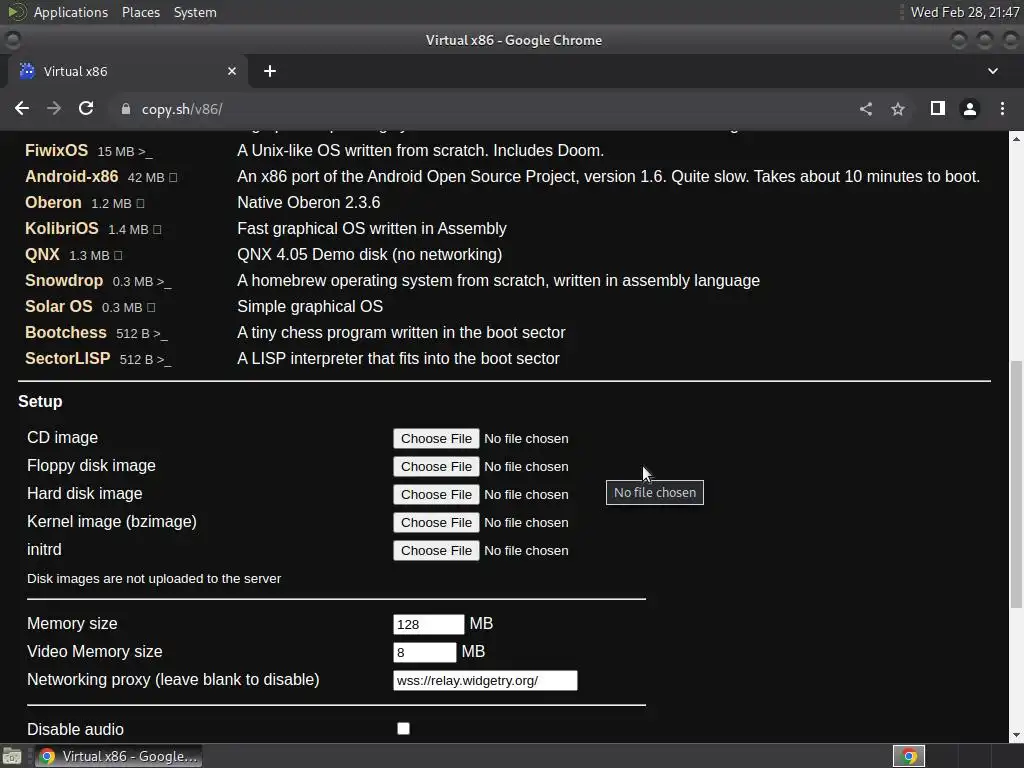Open the SectorLISP boot image
The height and width of the screenshot is (768, 1024).
pyautogui.click(x=67, y=358)
